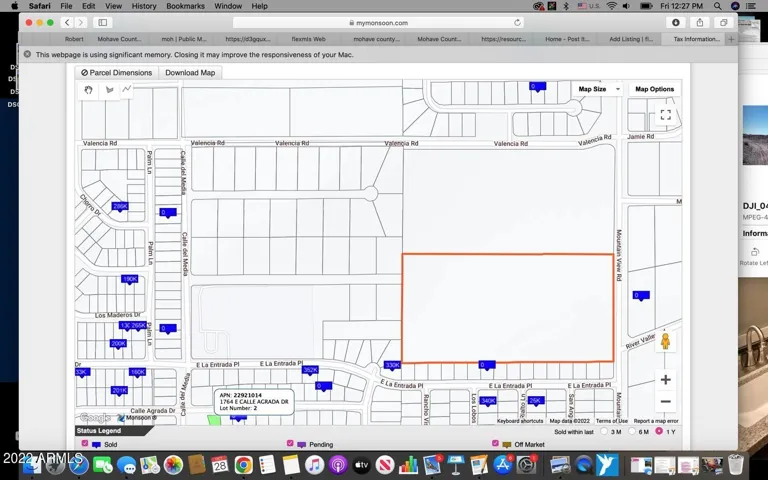Toggle the Sold status checkbox
This screenshot has width=768, height=480.
tap(85, 443)
